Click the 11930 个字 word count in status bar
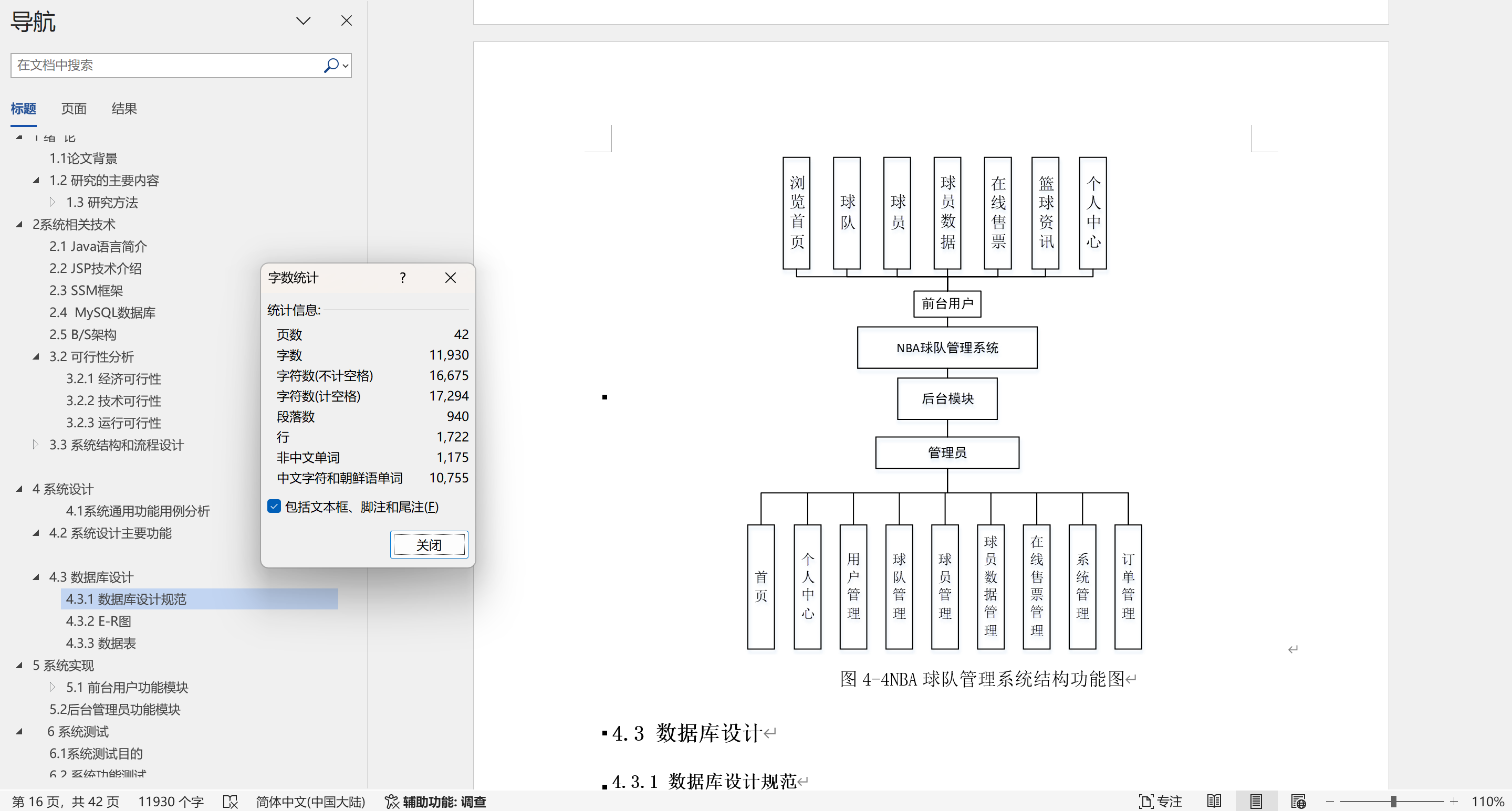The image size is (1512, 811). click(171, 802)
